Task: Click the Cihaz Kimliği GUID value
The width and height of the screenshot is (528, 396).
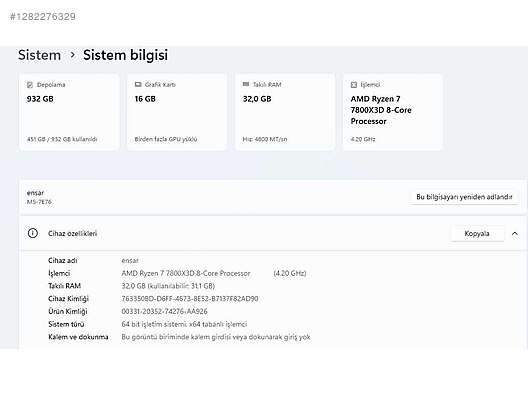Action: [x=190, y=299]
